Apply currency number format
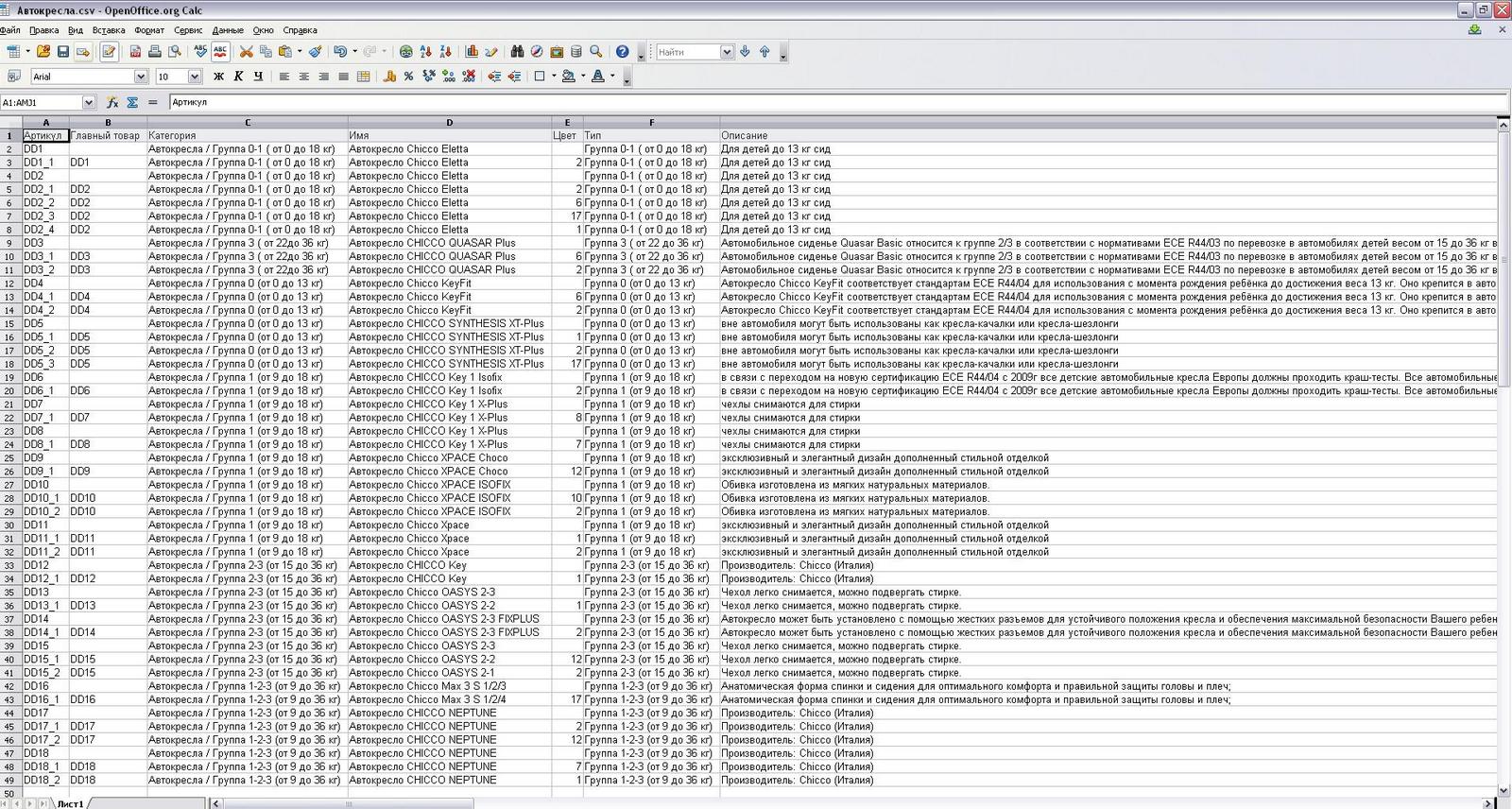 (389, 77)
